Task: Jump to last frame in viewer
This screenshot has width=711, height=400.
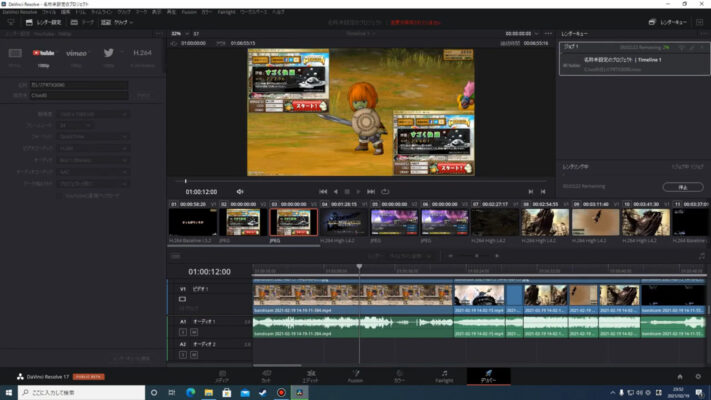Action: point(371,192)
